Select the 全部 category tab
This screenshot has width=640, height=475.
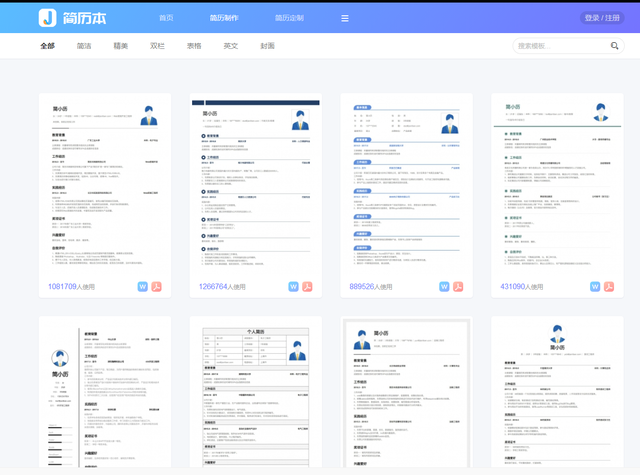47,46
